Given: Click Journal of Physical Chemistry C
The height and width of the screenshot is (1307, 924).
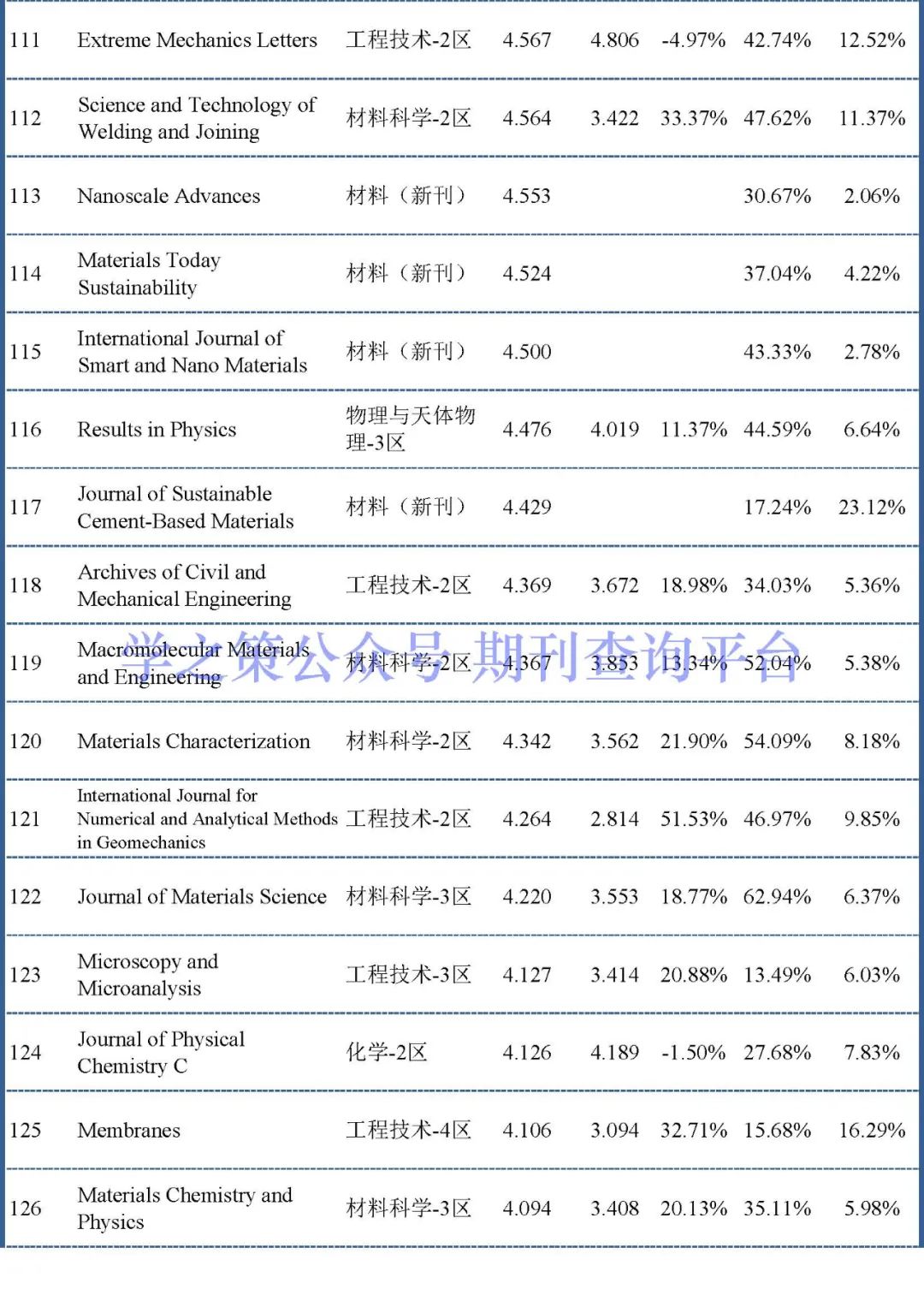Looking at the screenshot, I should [161, 1053].
